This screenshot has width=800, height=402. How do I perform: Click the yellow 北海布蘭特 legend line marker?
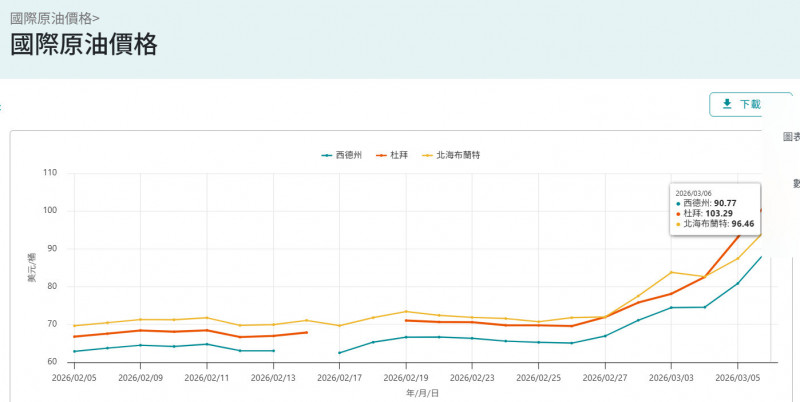point(428,155)
